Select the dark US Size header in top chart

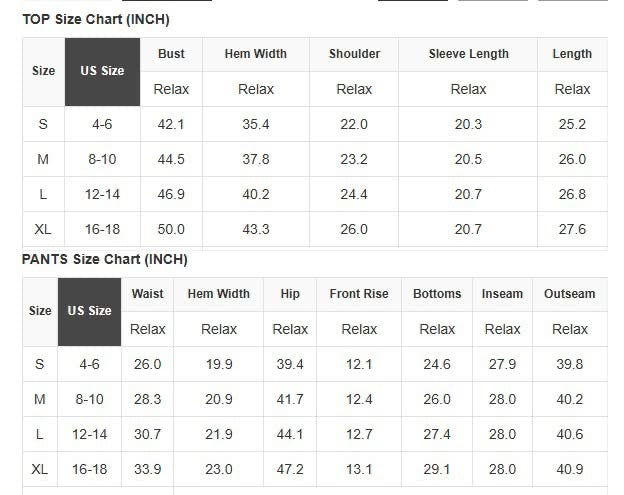[x=102, y=71]
